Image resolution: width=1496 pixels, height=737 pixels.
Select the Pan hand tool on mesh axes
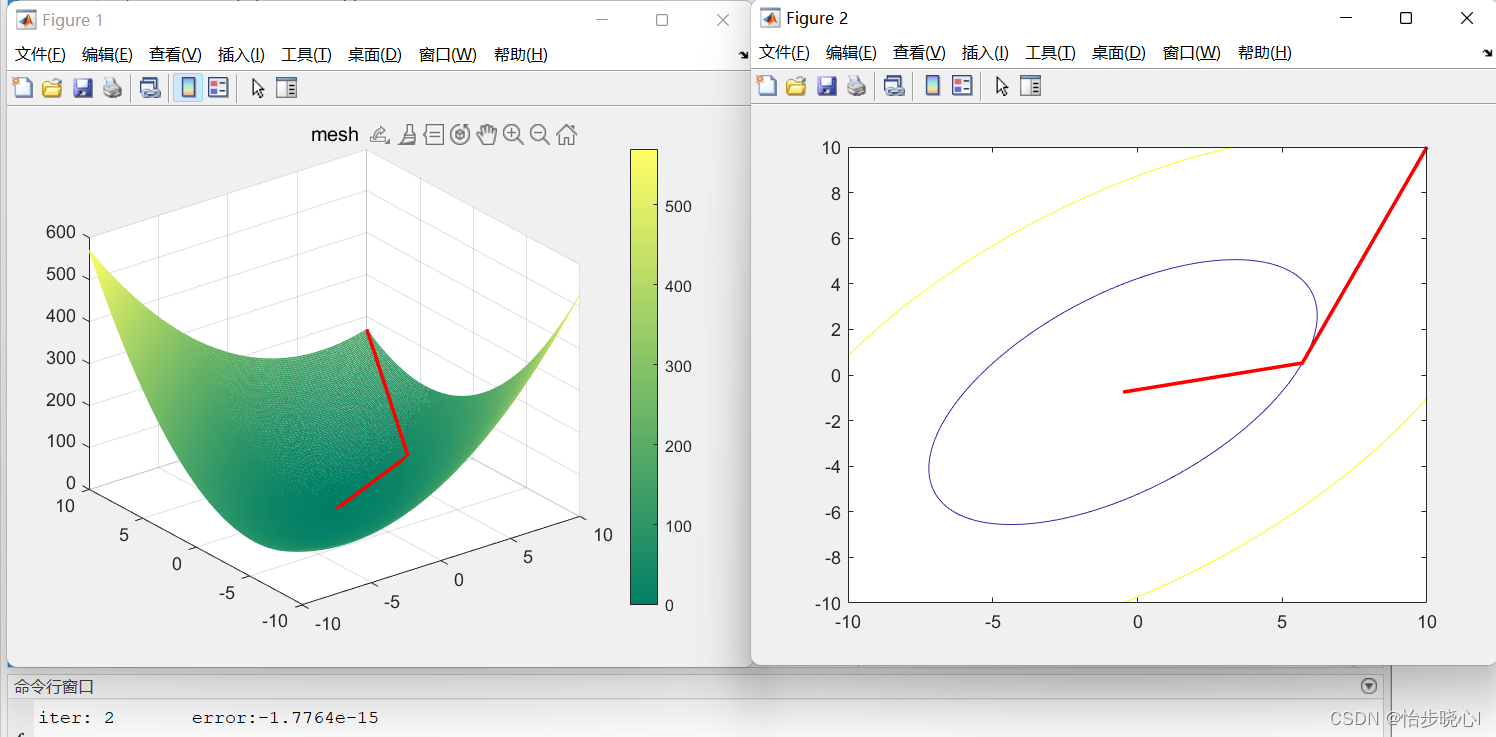pos(487,134)
